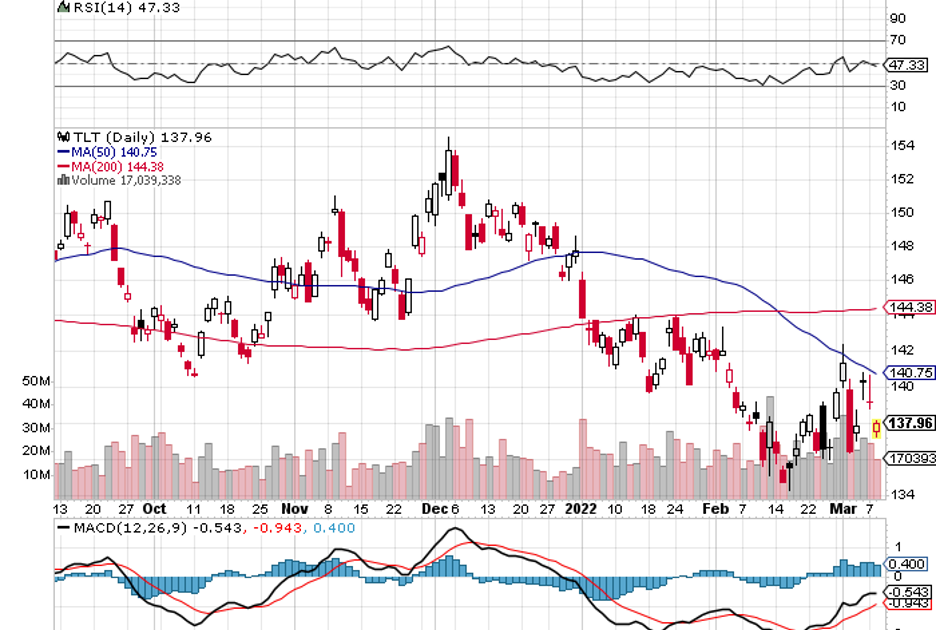
Task: Click the 140.75 price tag on right axis
Action: click(x=909, y=373)
